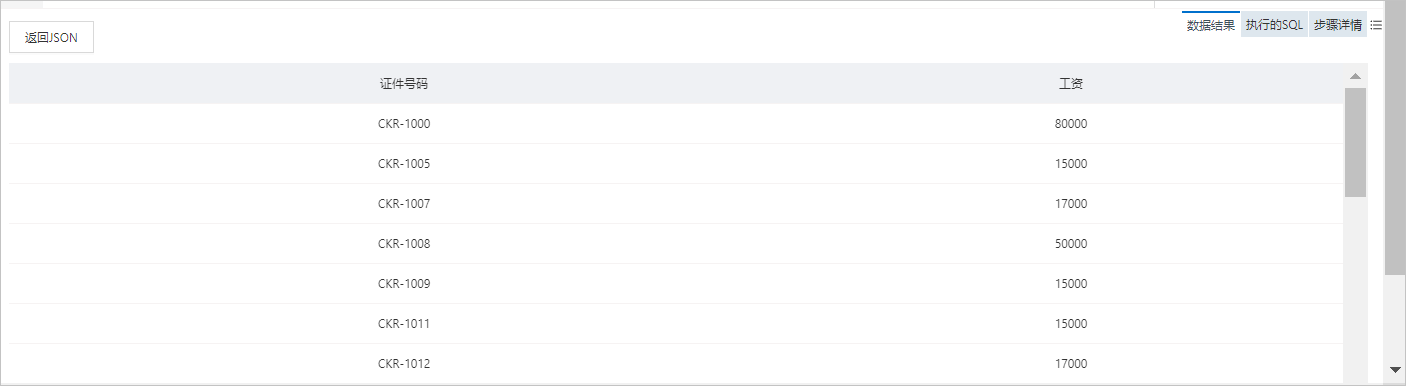The height and width of the screenshot is (386, 1406).
Task: Select the CKR-1009 cell
Action: pos(404,284)
